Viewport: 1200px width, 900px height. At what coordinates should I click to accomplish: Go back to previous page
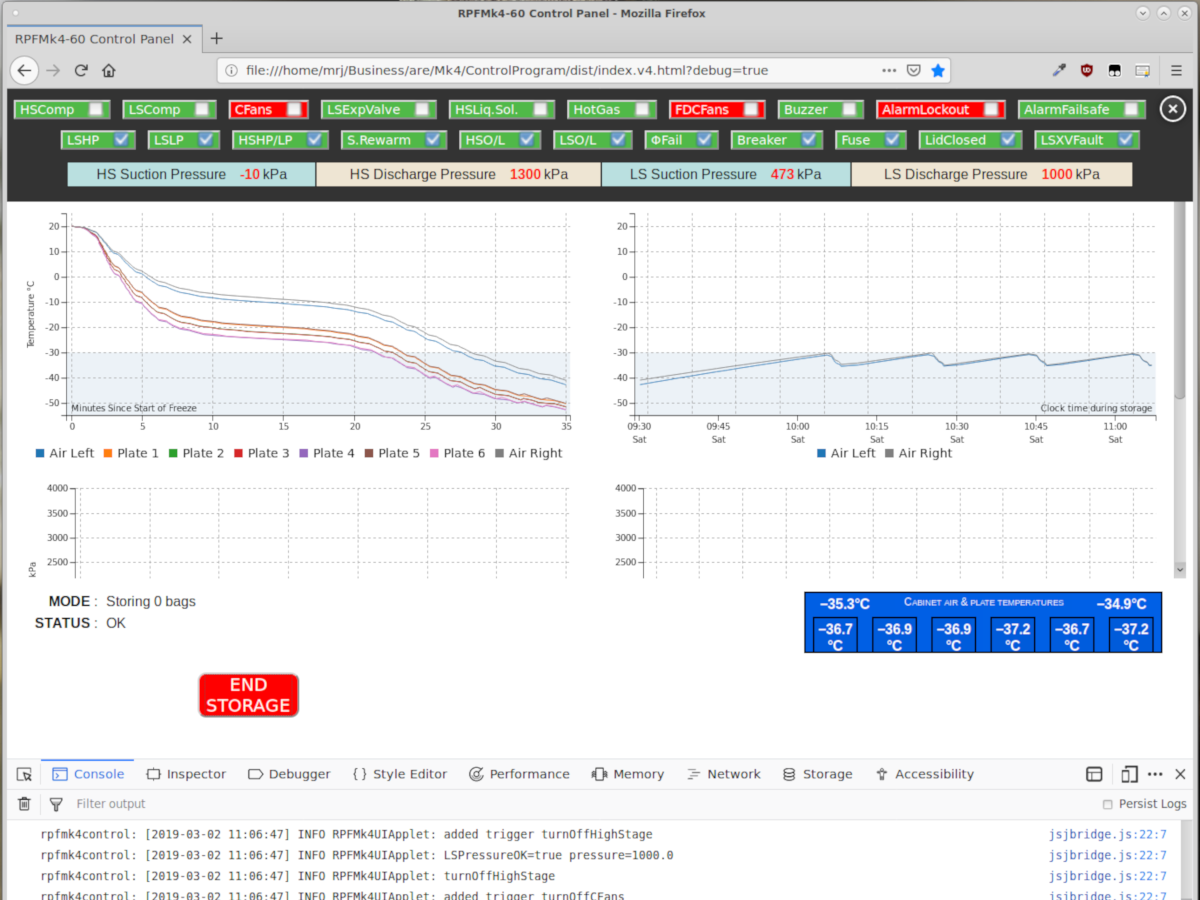[x=25, y=71]
